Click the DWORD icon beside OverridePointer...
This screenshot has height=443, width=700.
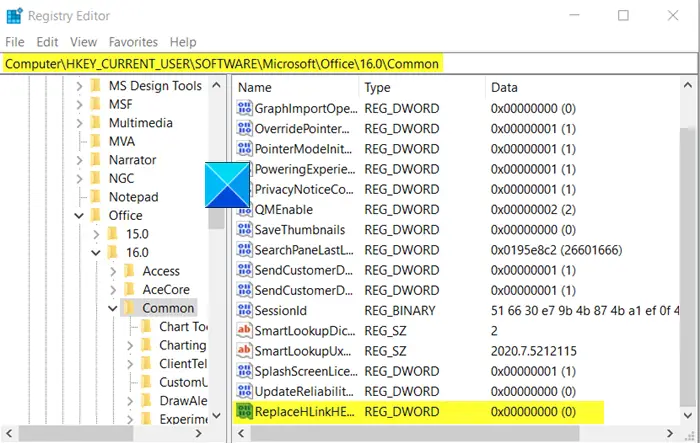(x=244, y=129)
